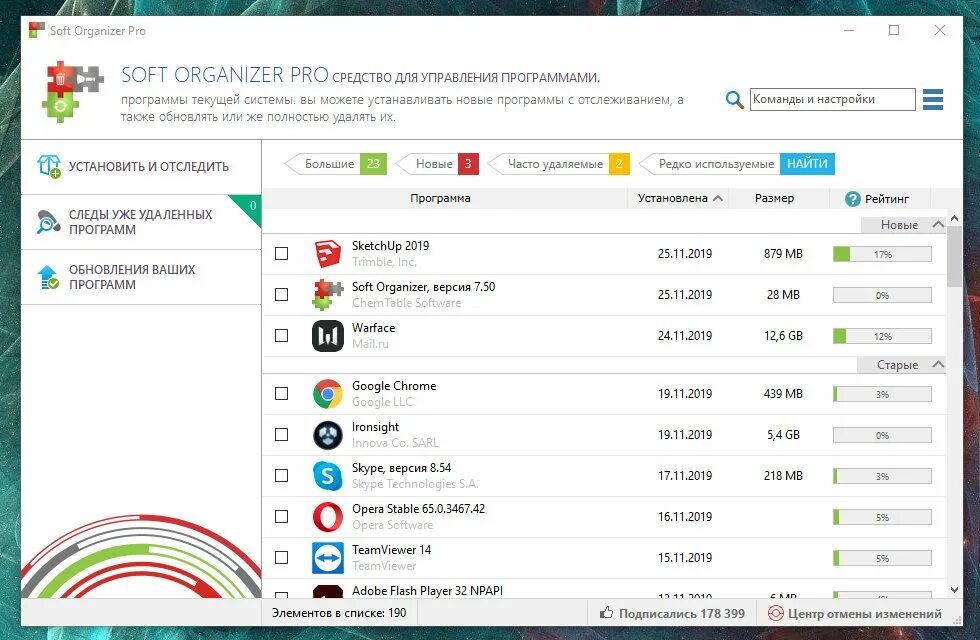
Task: Open Центр отмены изменений
Action: (x=854, y=613)
